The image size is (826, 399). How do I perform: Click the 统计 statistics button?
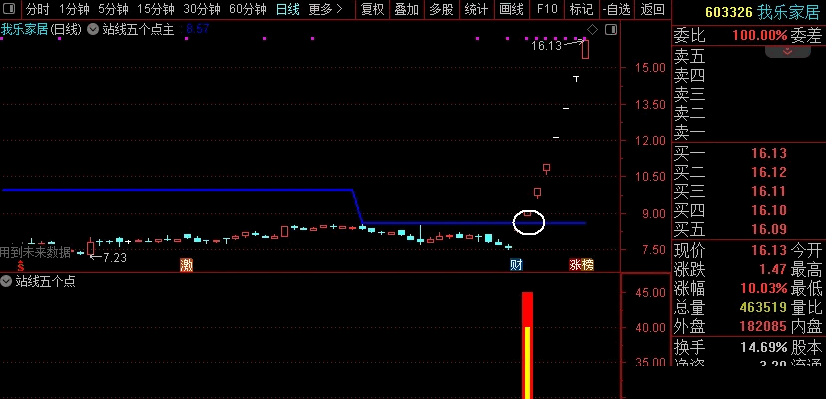476,9
